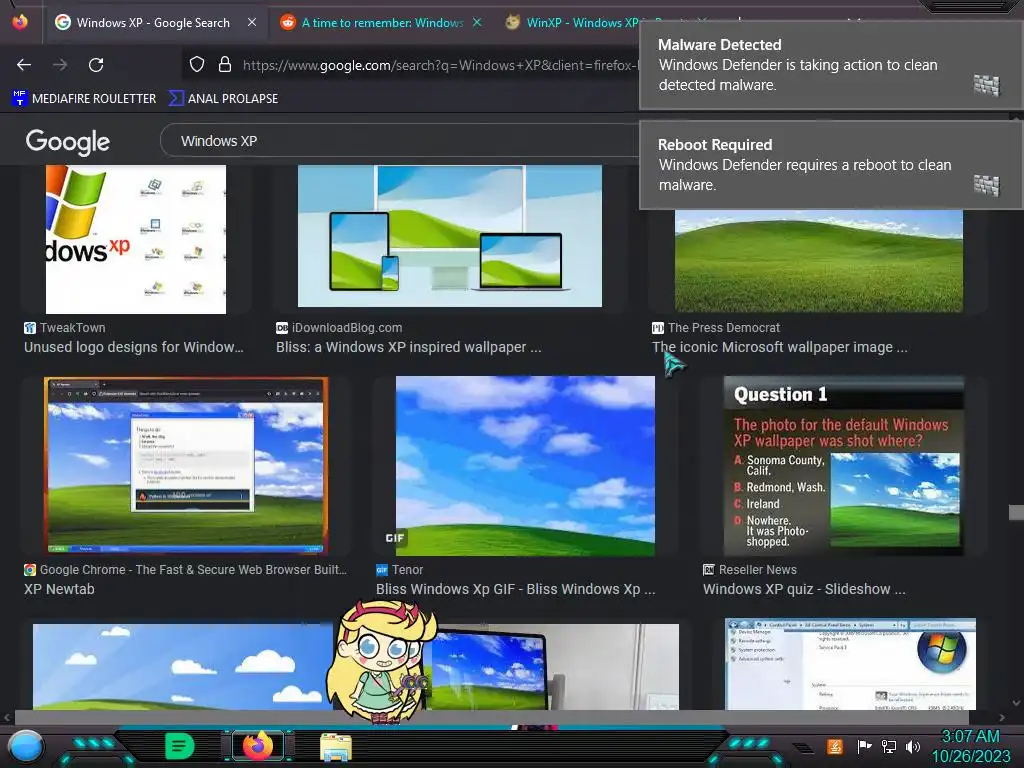
Task: Click the Google Chrome source link
Action: tap(185, 569)
